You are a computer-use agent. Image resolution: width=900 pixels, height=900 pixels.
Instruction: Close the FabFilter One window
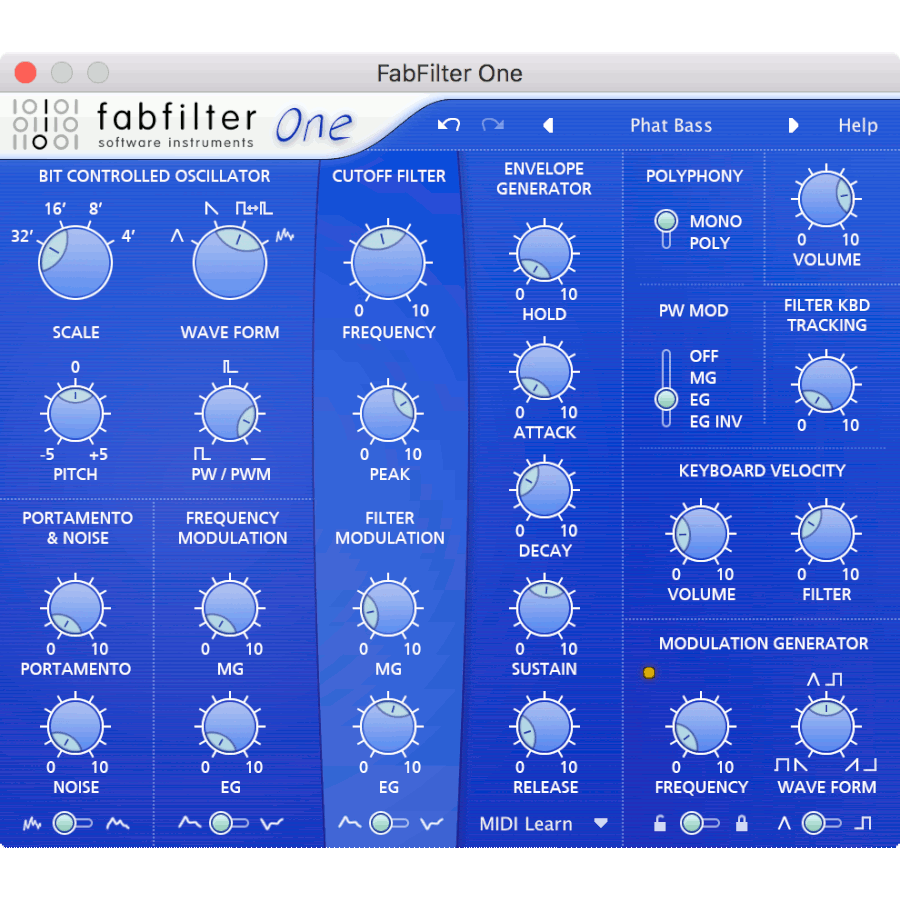click(x=25, y=72)
